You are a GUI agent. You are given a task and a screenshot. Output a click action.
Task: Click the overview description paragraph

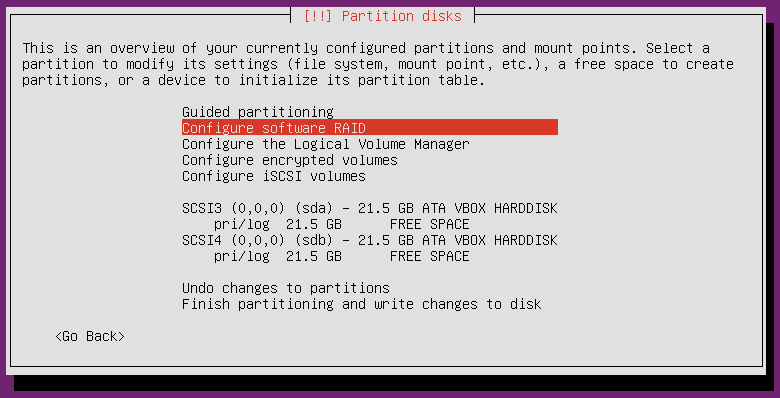coord(378,64)
